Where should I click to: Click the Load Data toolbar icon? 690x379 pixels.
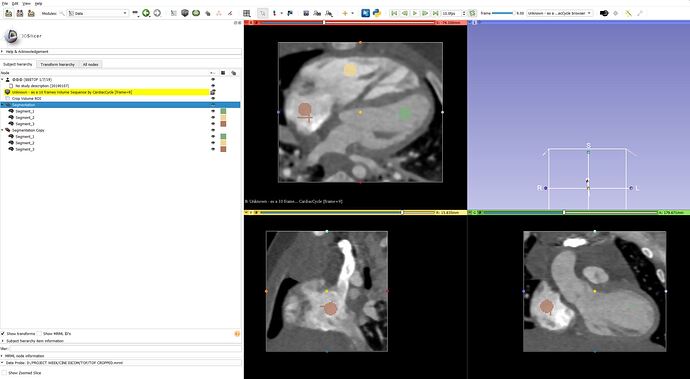(x=8, y=13)
